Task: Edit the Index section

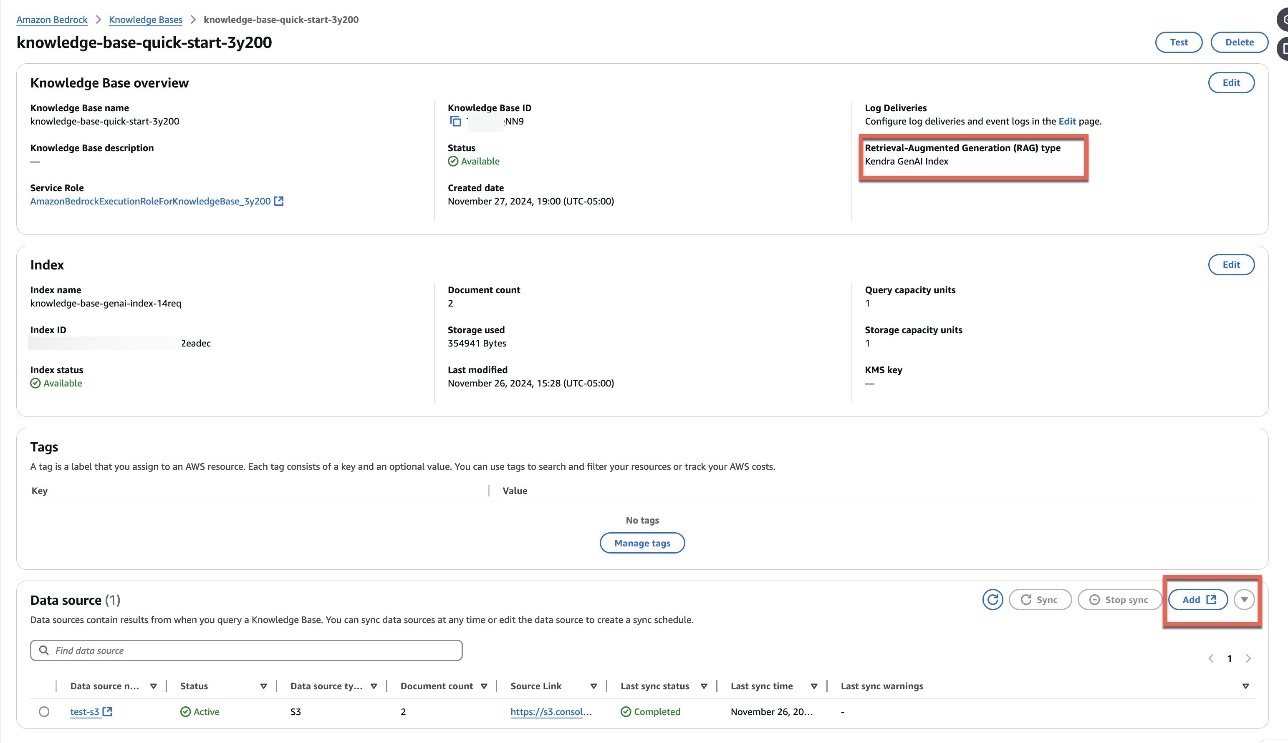Action: pos(1231,265)
